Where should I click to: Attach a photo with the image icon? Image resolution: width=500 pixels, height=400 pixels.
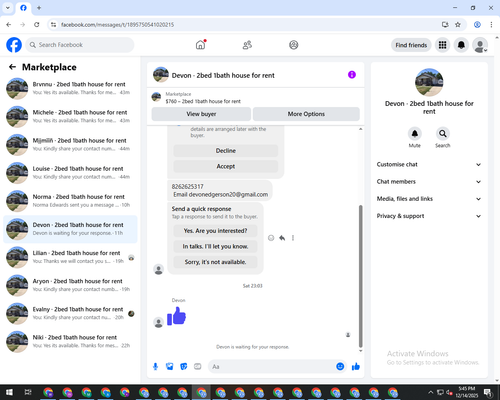pos(170,367)
